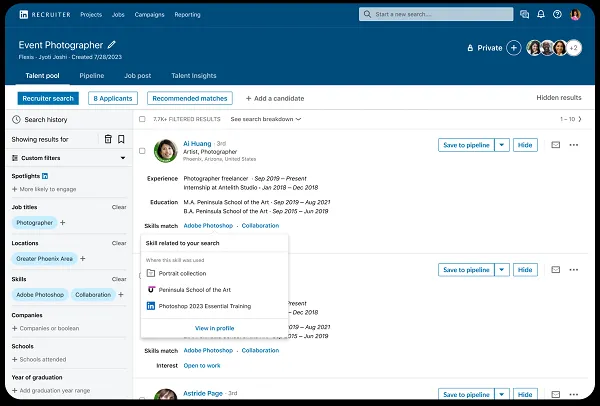Open Astride Page's Save to pipeline arrow
The image size is (600, 406).
[x=502, y=394]
